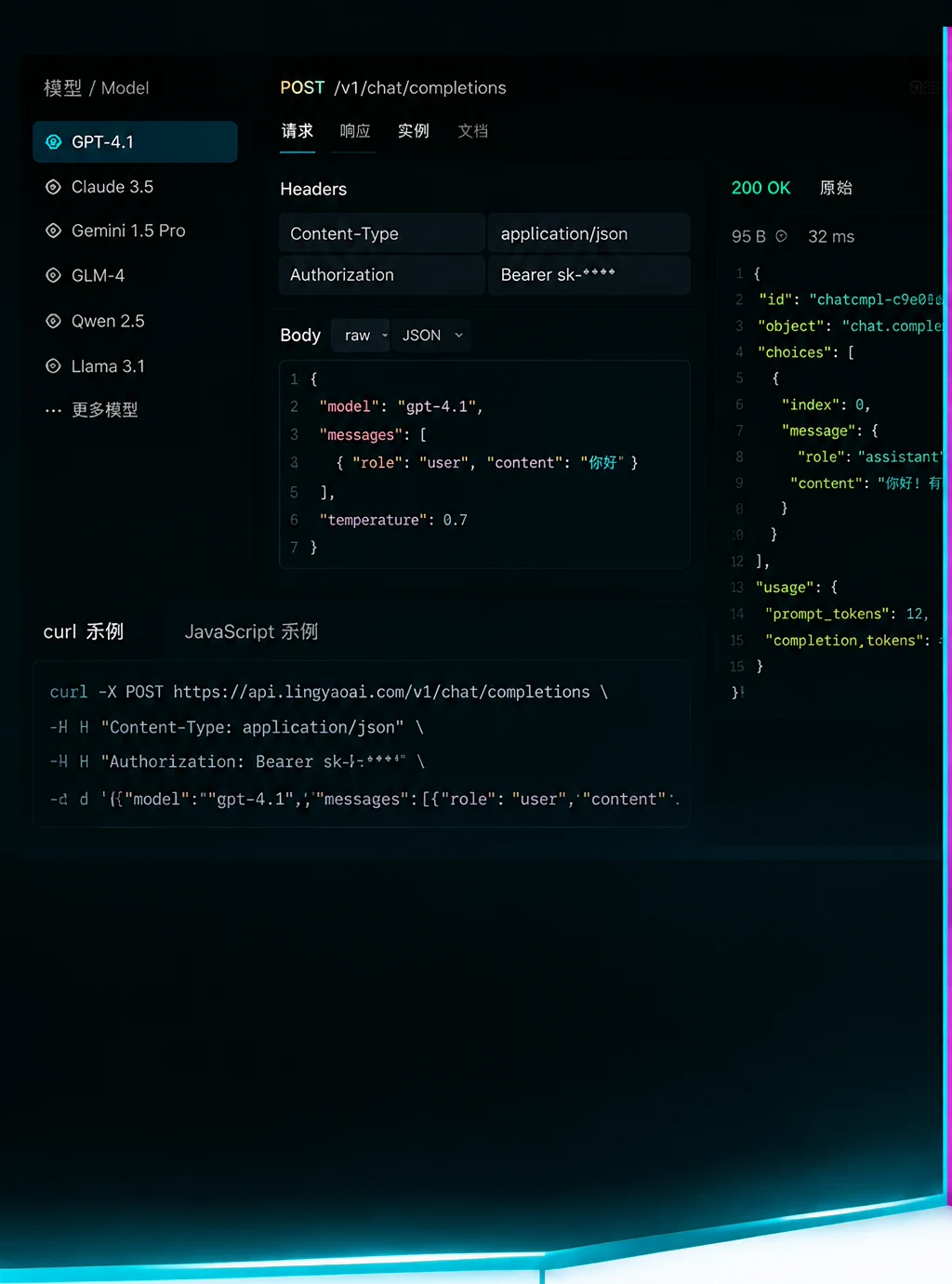
Task: Open the 文档 tab
Action: click(x=473, y=131)
